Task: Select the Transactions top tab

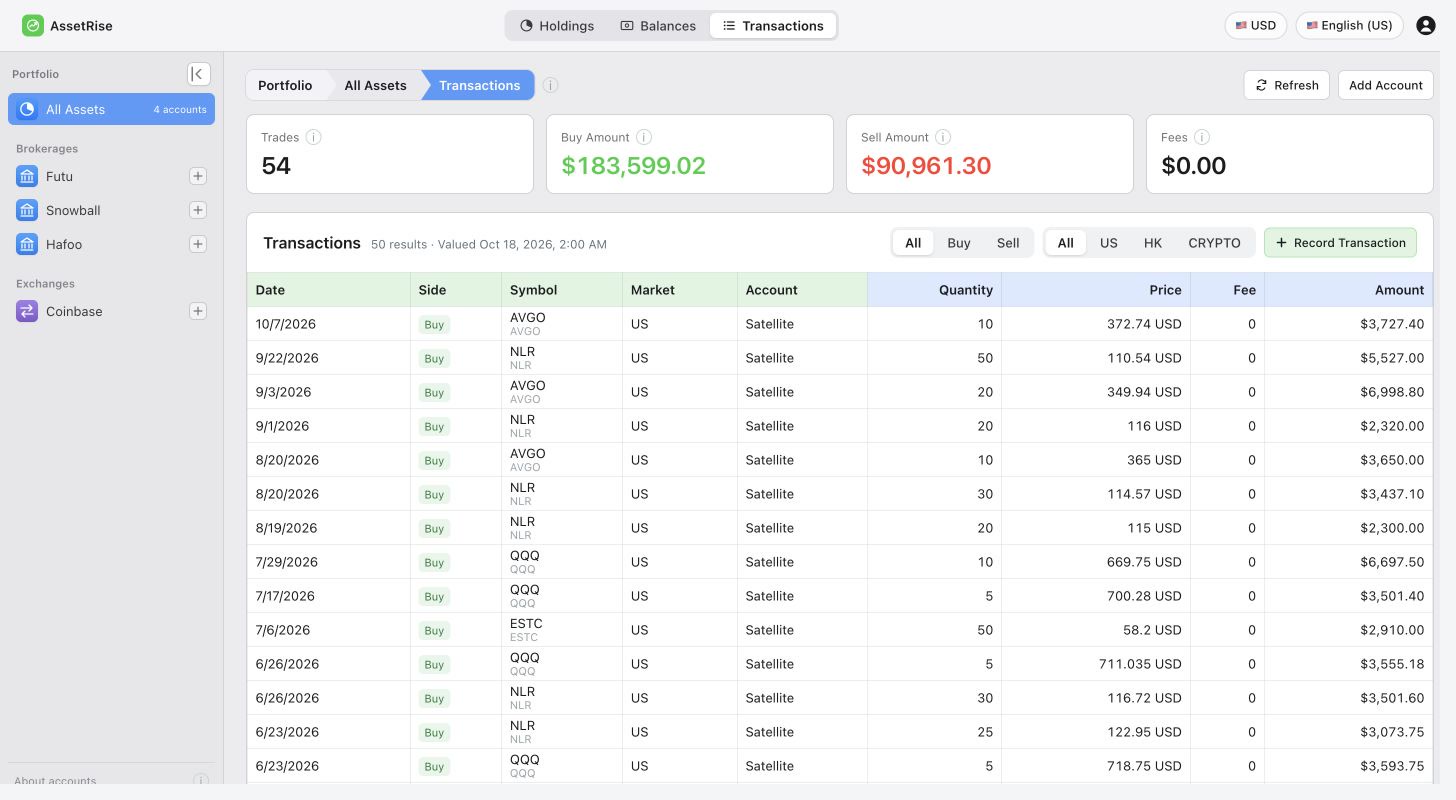Action: 773,26
